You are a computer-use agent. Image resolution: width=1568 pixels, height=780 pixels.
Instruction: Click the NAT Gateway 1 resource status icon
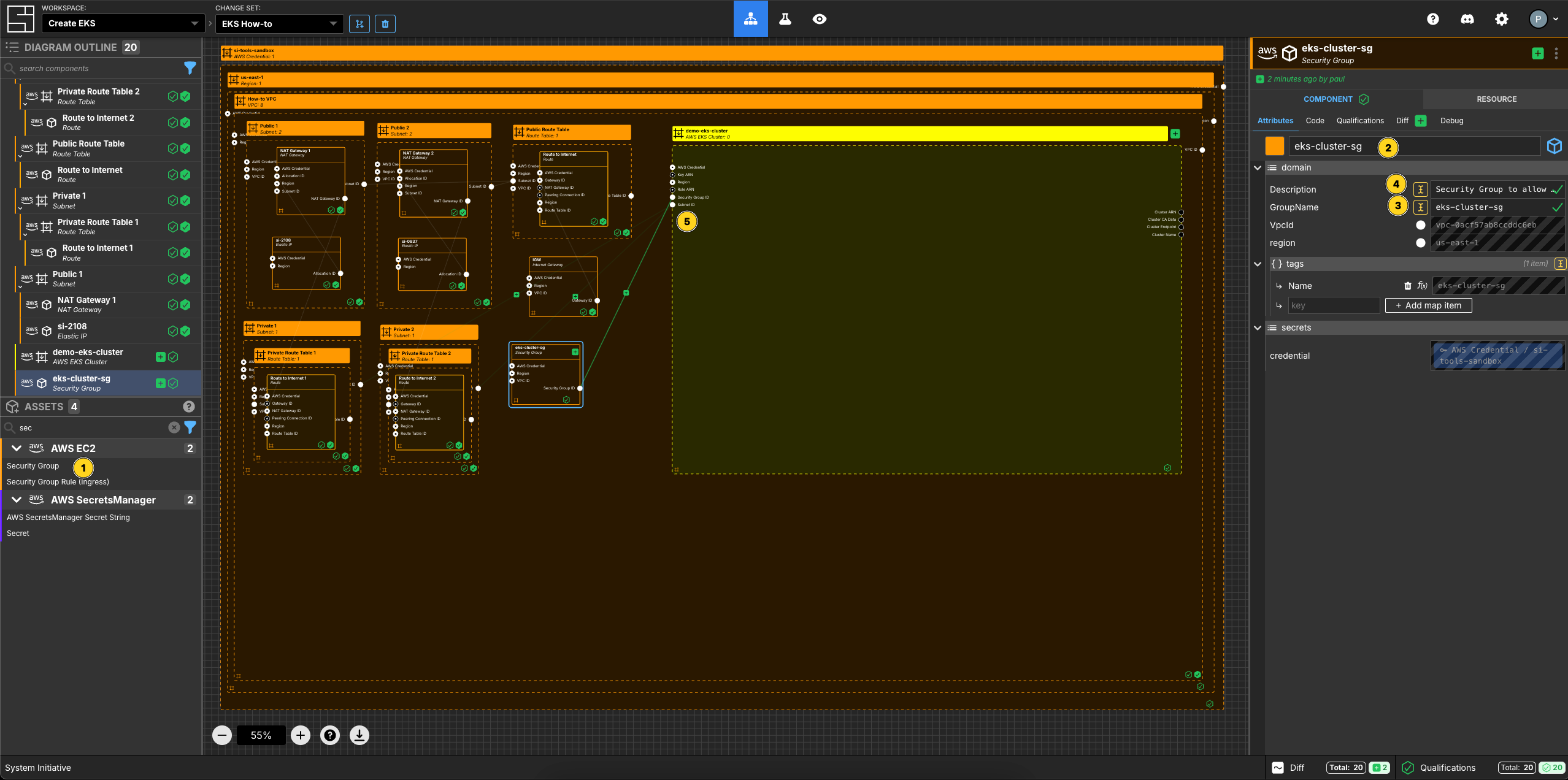[x=185, y=305]
